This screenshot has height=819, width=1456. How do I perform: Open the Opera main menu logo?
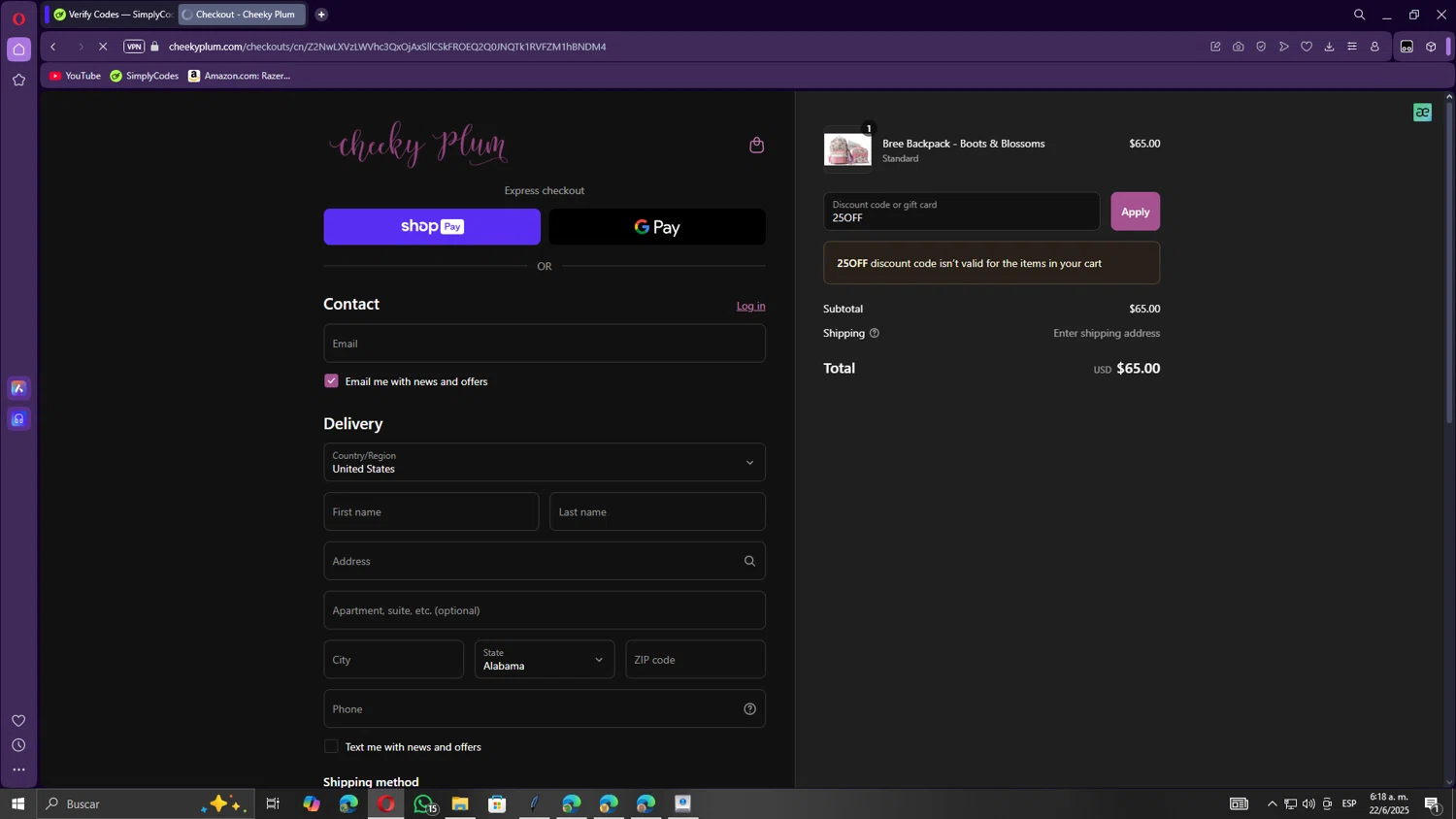18,18
